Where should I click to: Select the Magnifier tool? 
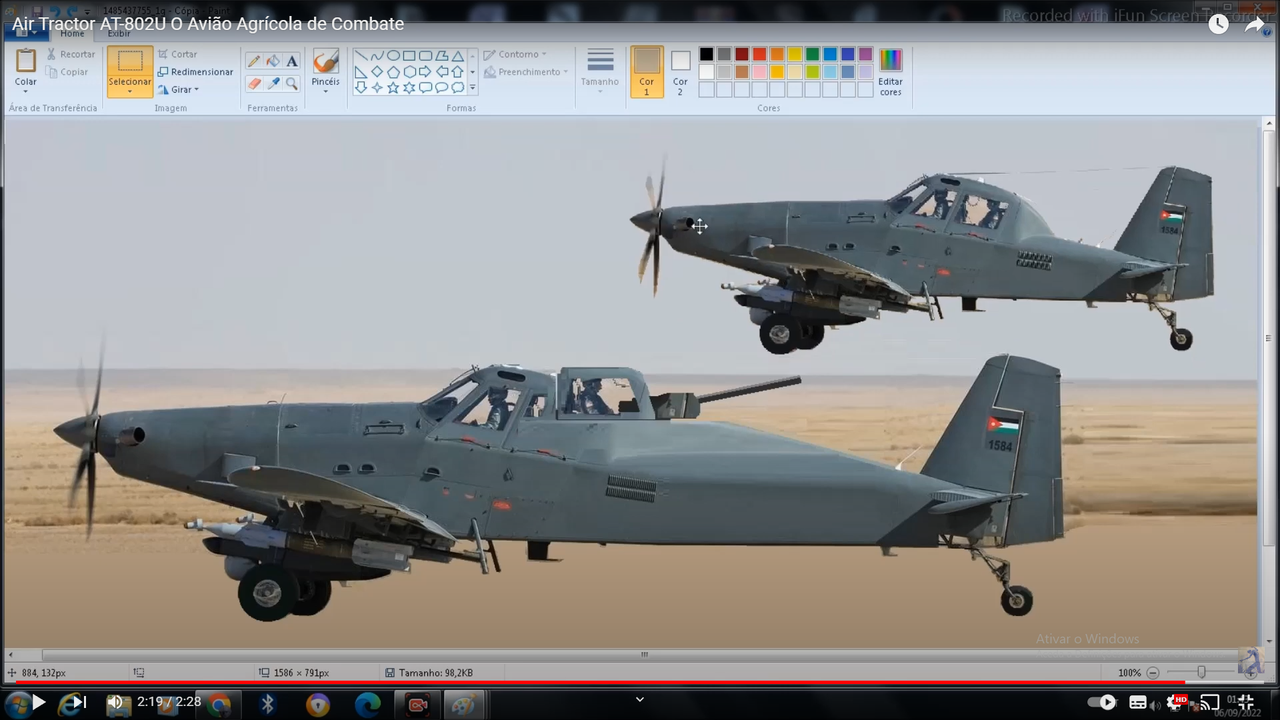pos(291,83)
